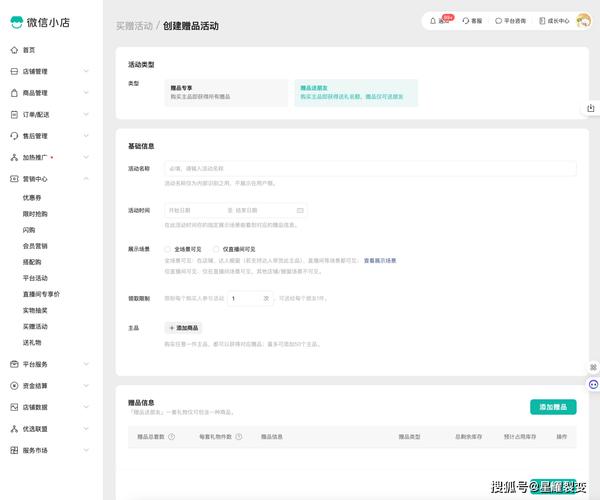This screenshot has height=500, width=600.
Task: Click the coupon icon beside 营销中心
Action: pos(14,179)
